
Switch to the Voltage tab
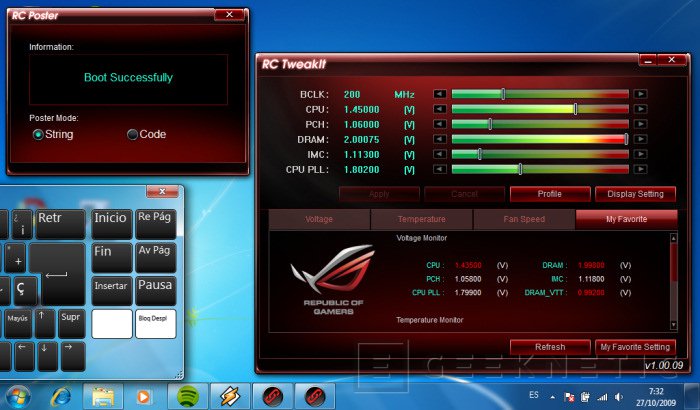tap(319, 219)
